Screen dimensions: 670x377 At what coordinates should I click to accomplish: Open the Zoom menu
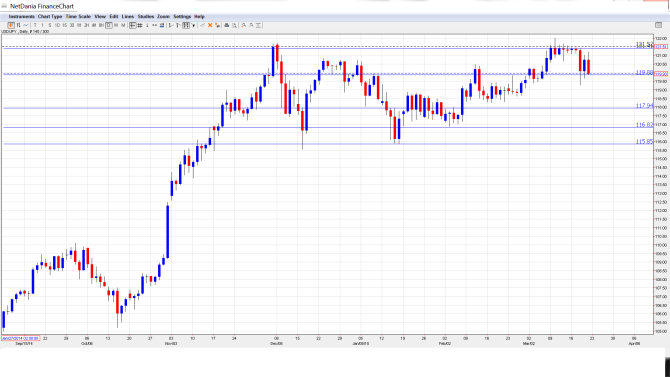(164, 16)
